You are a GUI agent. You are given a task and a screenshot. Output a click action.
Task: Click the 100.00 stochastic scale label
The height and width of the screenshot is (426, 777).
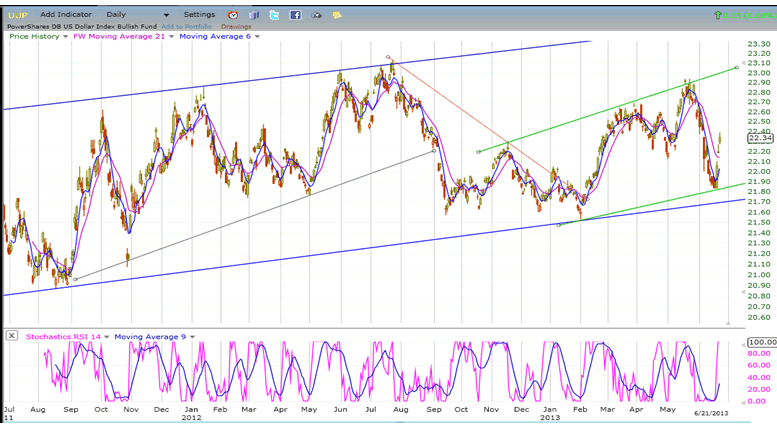[762, 342]
